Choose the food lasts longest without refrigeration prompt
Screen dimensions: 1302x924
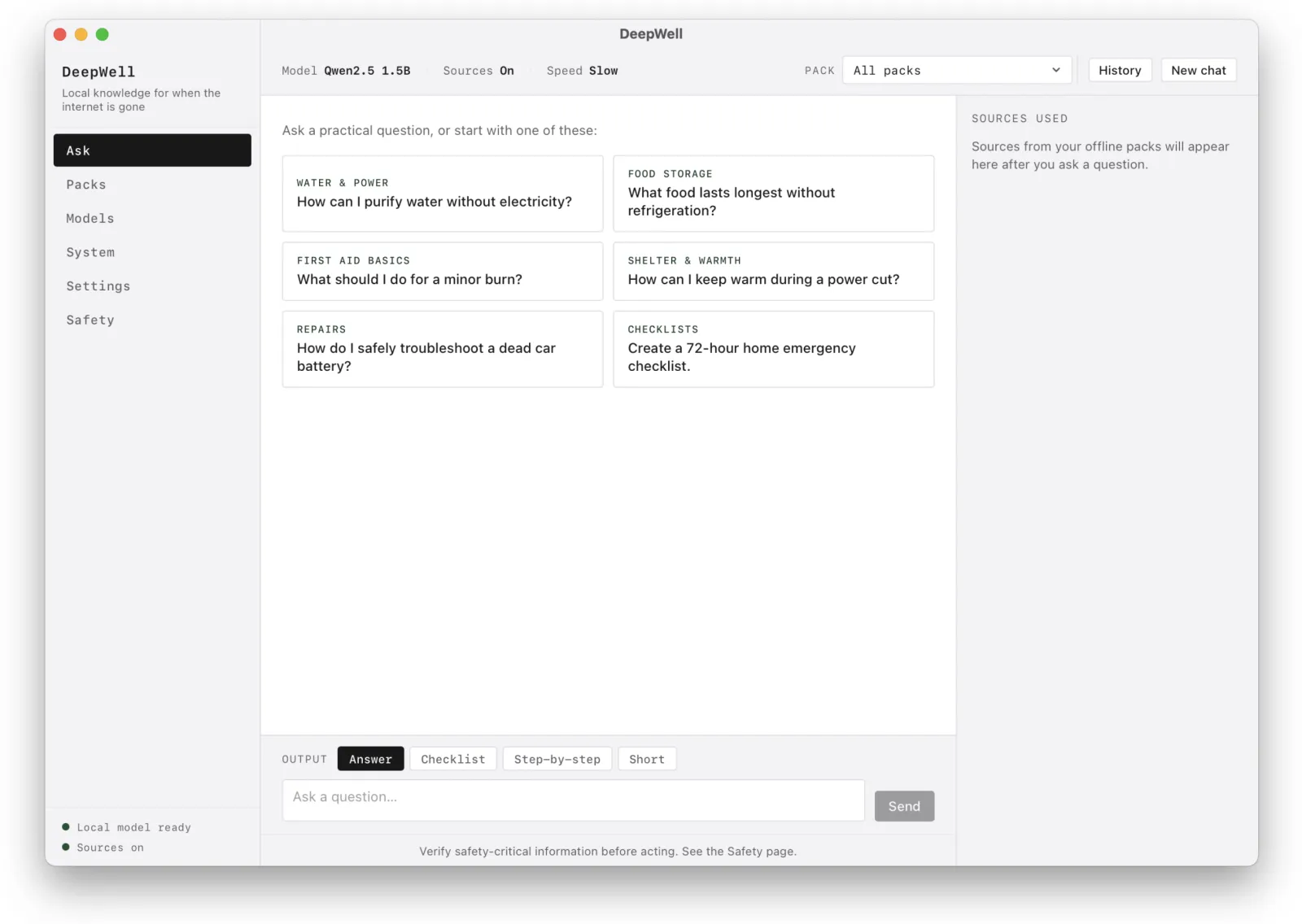click(773, 194)
